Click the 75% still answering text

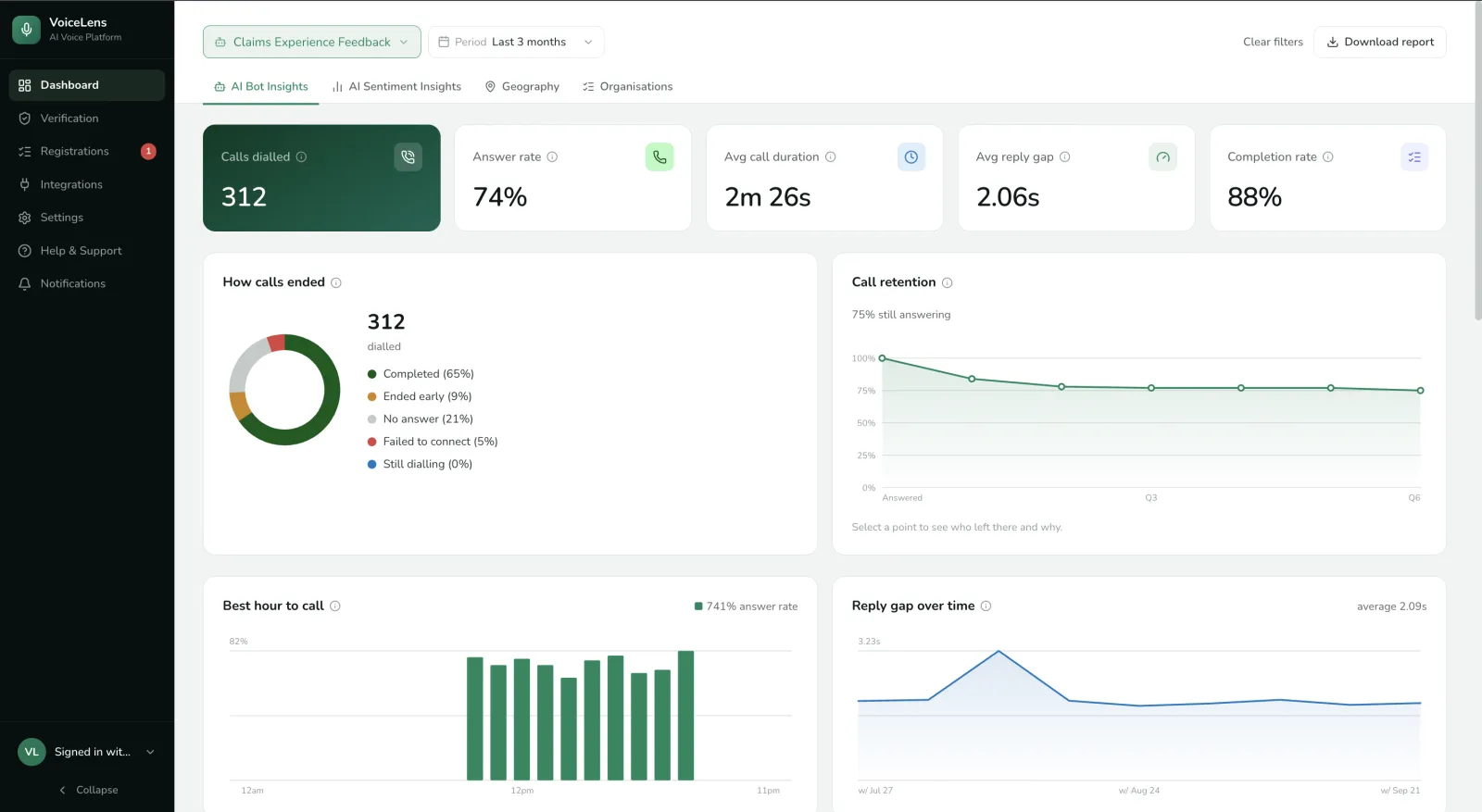tap(901, 315)
